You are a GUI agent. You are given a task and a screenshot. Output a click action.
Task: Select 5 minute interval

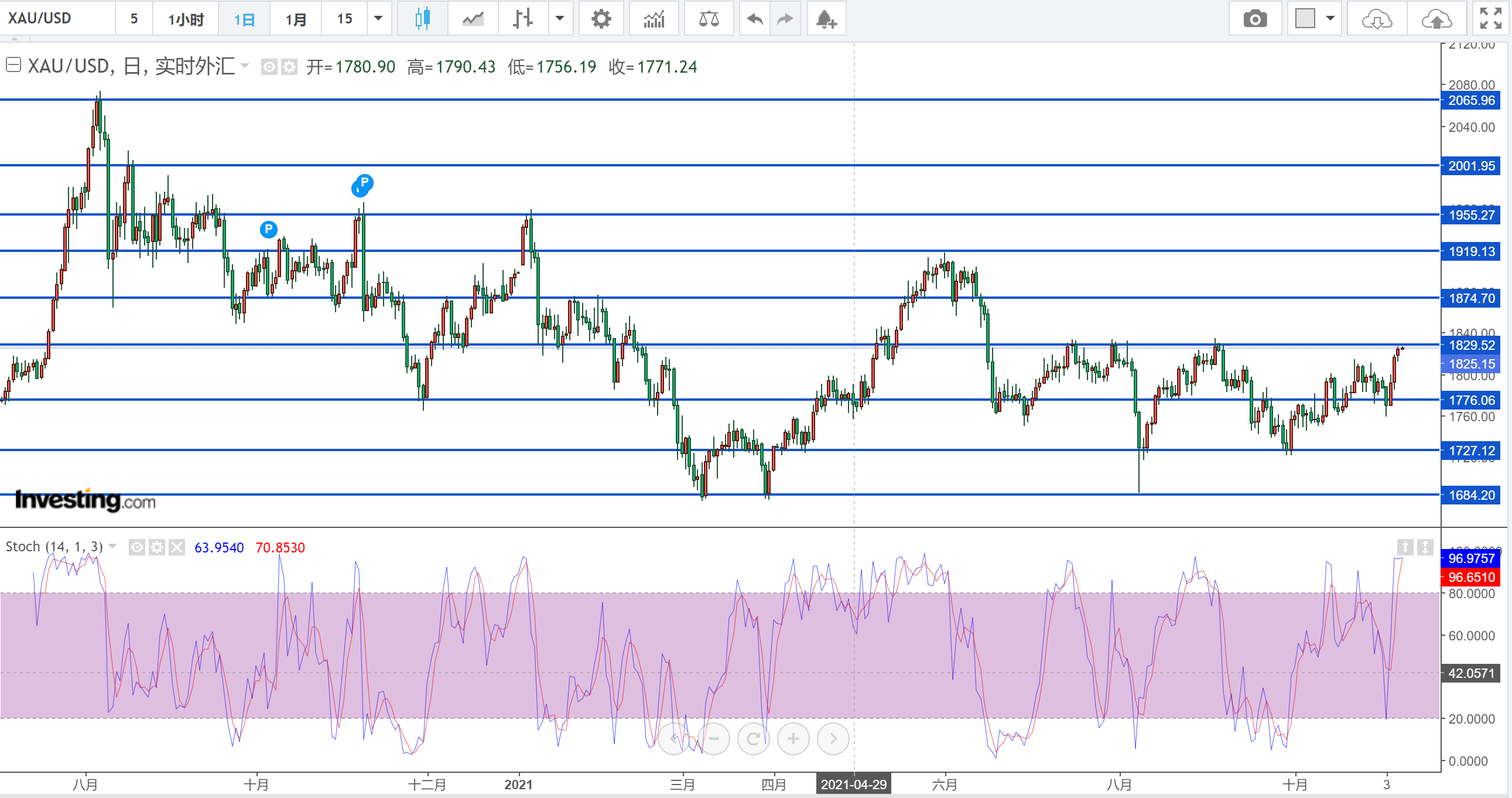(x=134, y=19)
